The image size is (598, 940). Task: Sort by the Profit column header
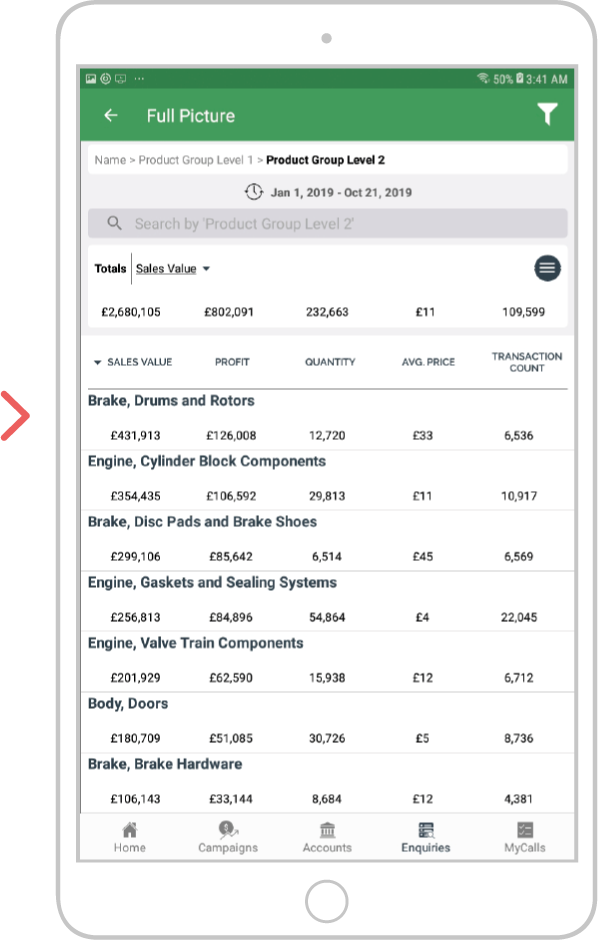(232, 362)
